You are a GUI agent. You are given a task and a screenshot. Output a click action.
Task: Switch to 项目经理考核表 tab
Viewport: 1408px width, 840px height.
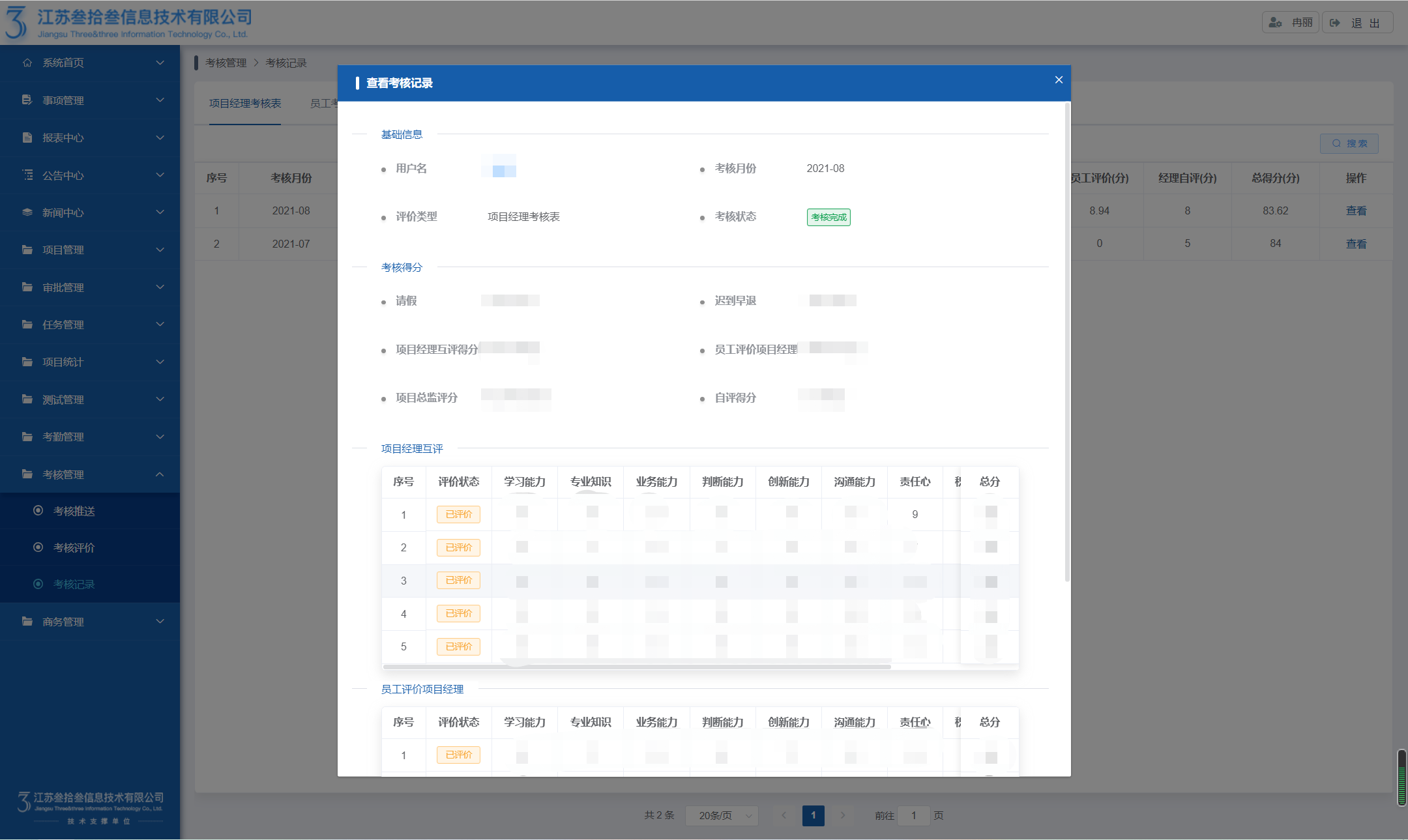pyautogui.click(x=245, y=104)
